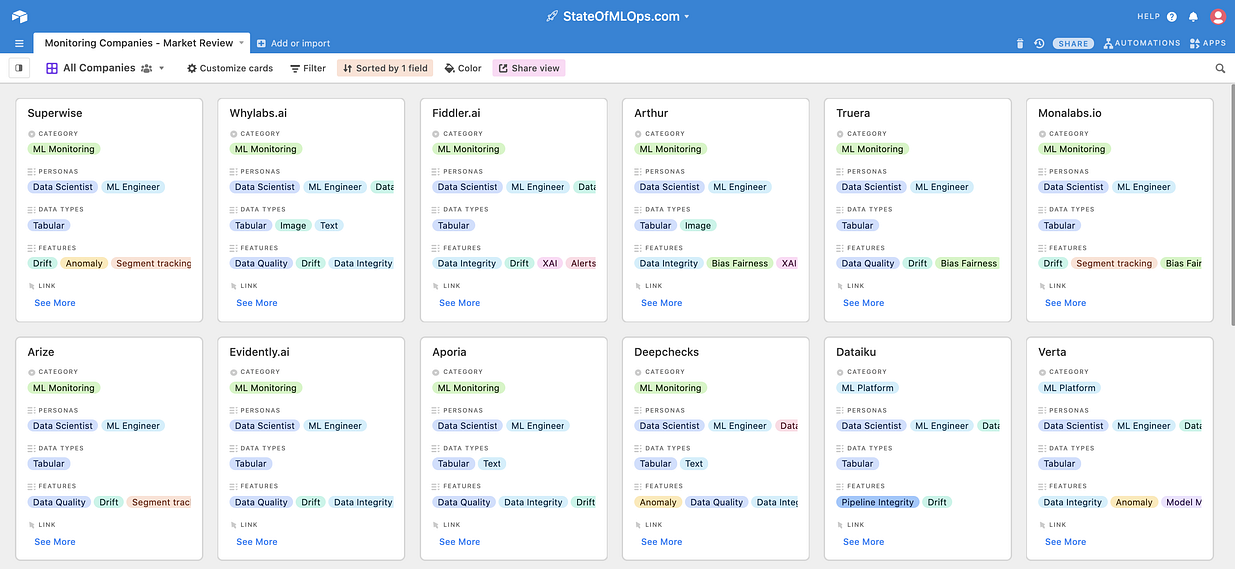Screen dimensions: 1235x569
Task: Open the Color options
Action: tap(463, 68)
